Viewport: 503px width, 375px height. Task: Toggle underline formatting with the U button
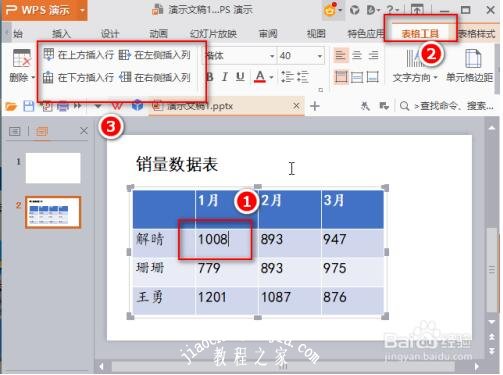click(x=240, y=77)
